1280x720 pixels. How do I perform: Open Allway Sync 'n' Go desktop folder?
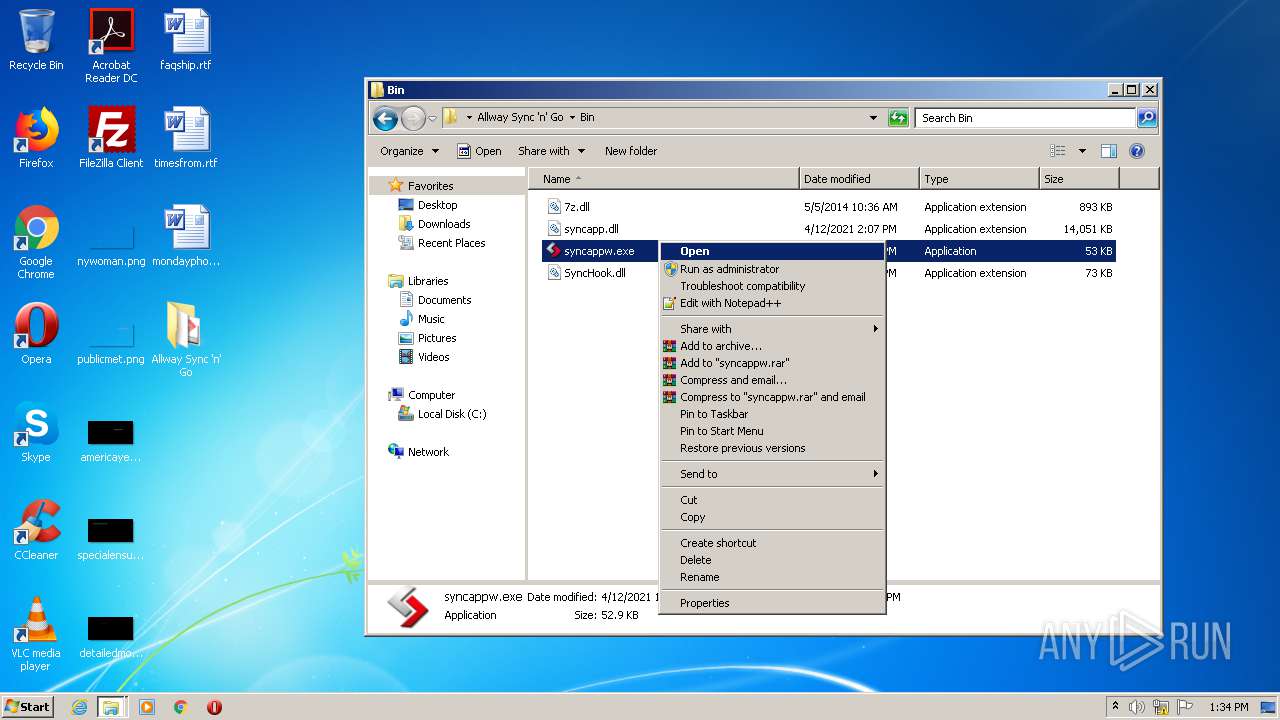click(x=186, y=340)
